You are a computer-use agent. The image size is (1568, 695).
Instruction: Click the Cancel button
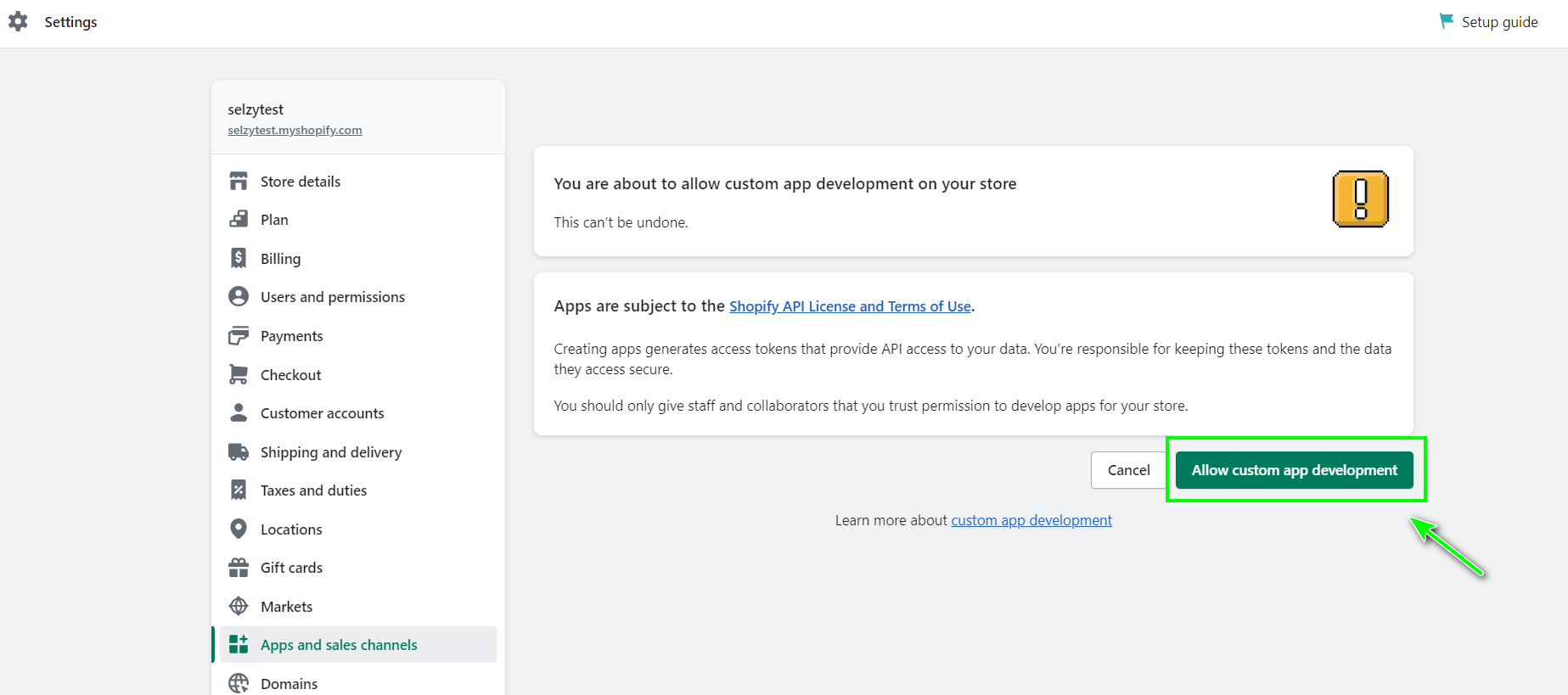(1128, 470)
